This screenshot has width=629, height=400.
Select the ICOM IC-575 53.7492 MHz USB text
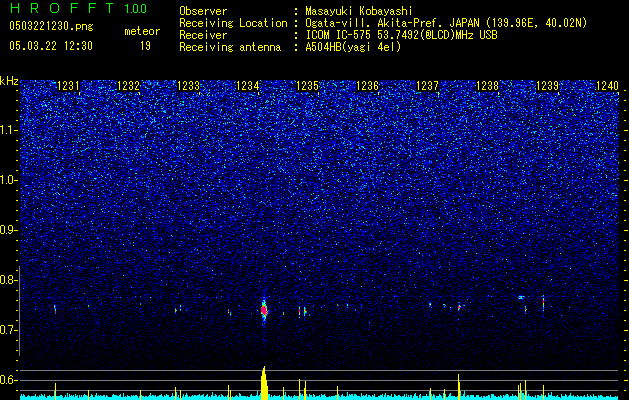[x=401, y=35]
